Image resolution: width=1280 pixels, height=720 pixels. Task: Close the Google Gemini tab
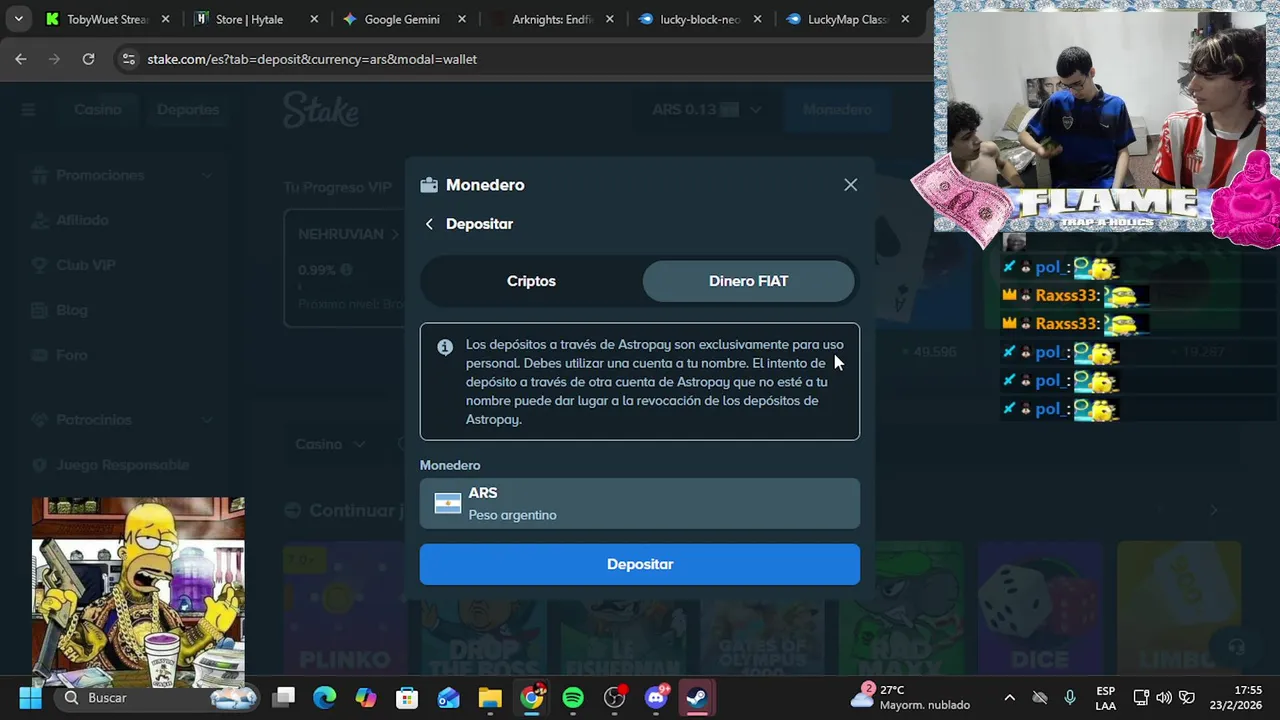click(x=462, y=19)
